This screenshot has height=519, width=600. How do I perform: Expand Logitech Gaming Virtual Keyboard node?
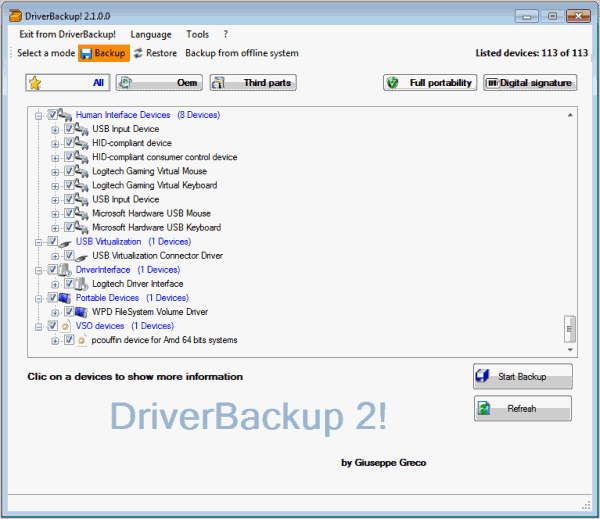55,186
